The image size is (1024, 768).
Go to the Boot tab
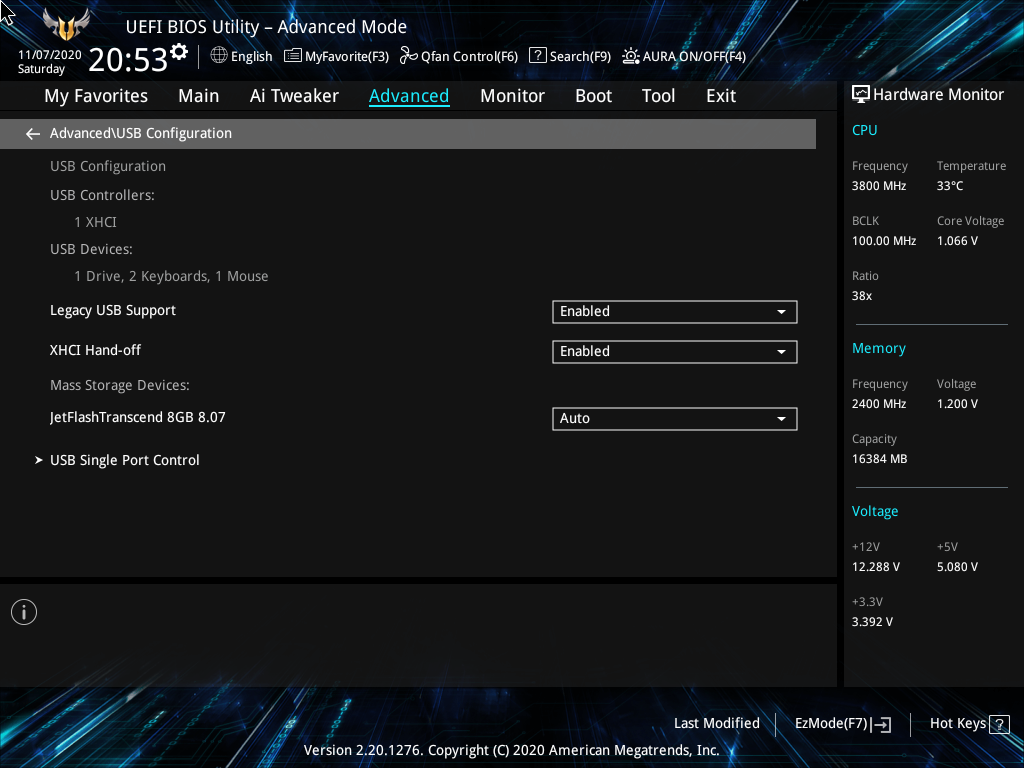click(593, 96)
